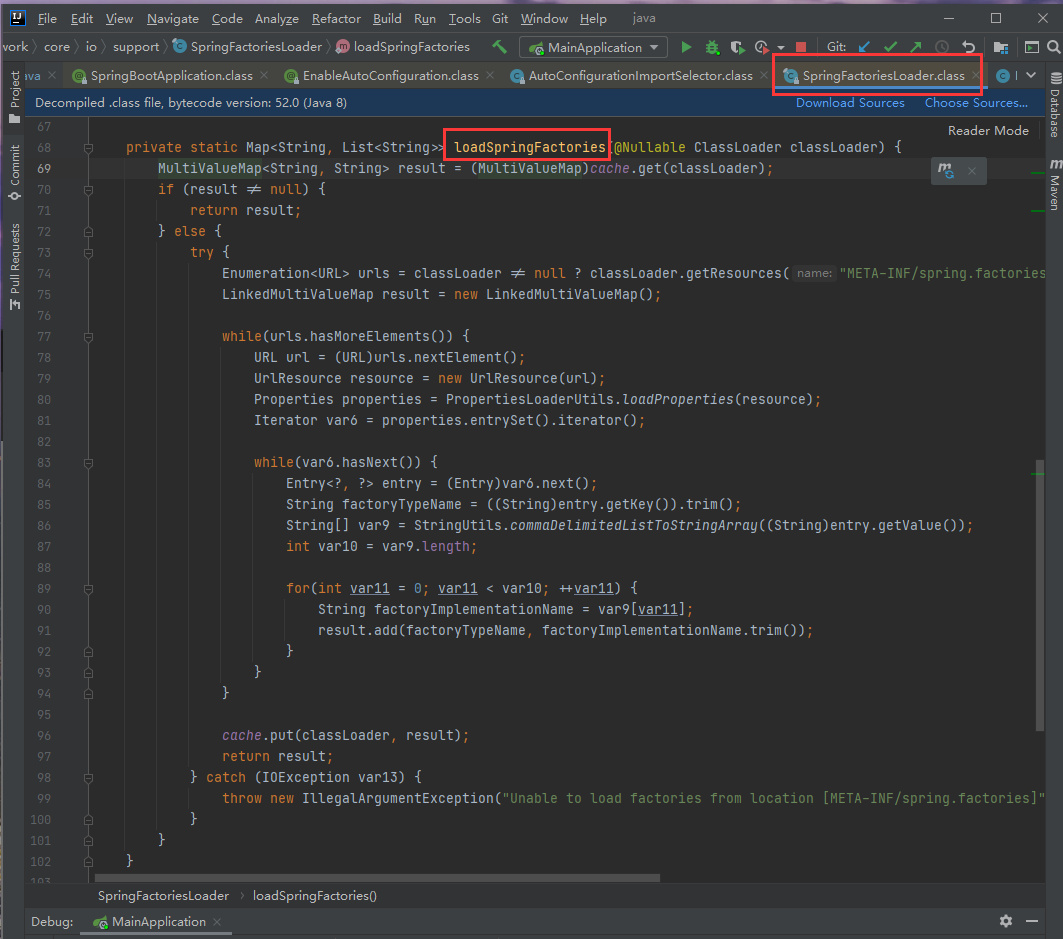Open MainApplication run configuration dropdown
This screenshot has height=939, width=1063.
(593, 47)
